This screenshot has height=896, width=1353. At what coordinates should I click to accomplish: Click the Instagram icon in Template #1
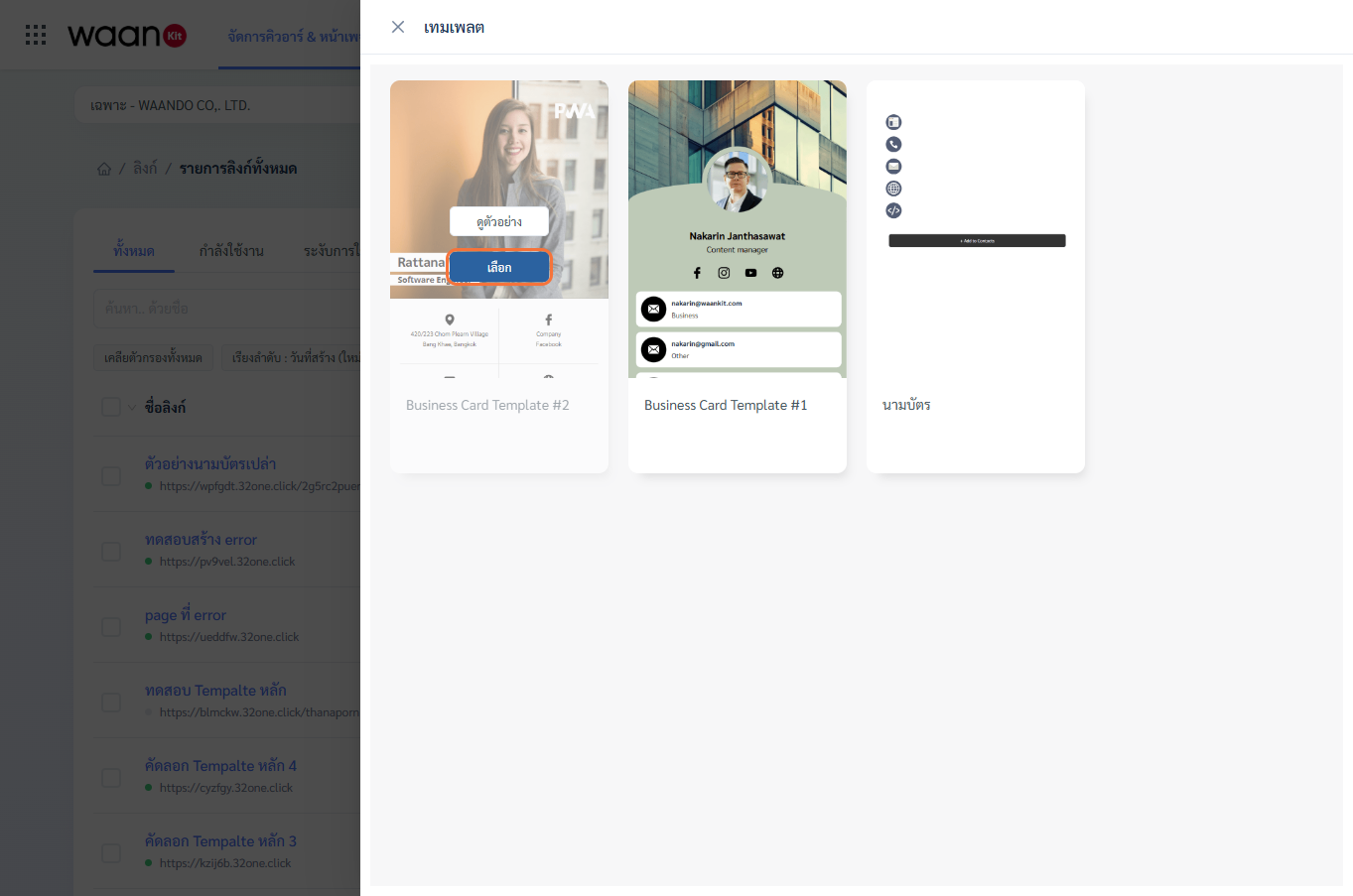pos(724,273)
